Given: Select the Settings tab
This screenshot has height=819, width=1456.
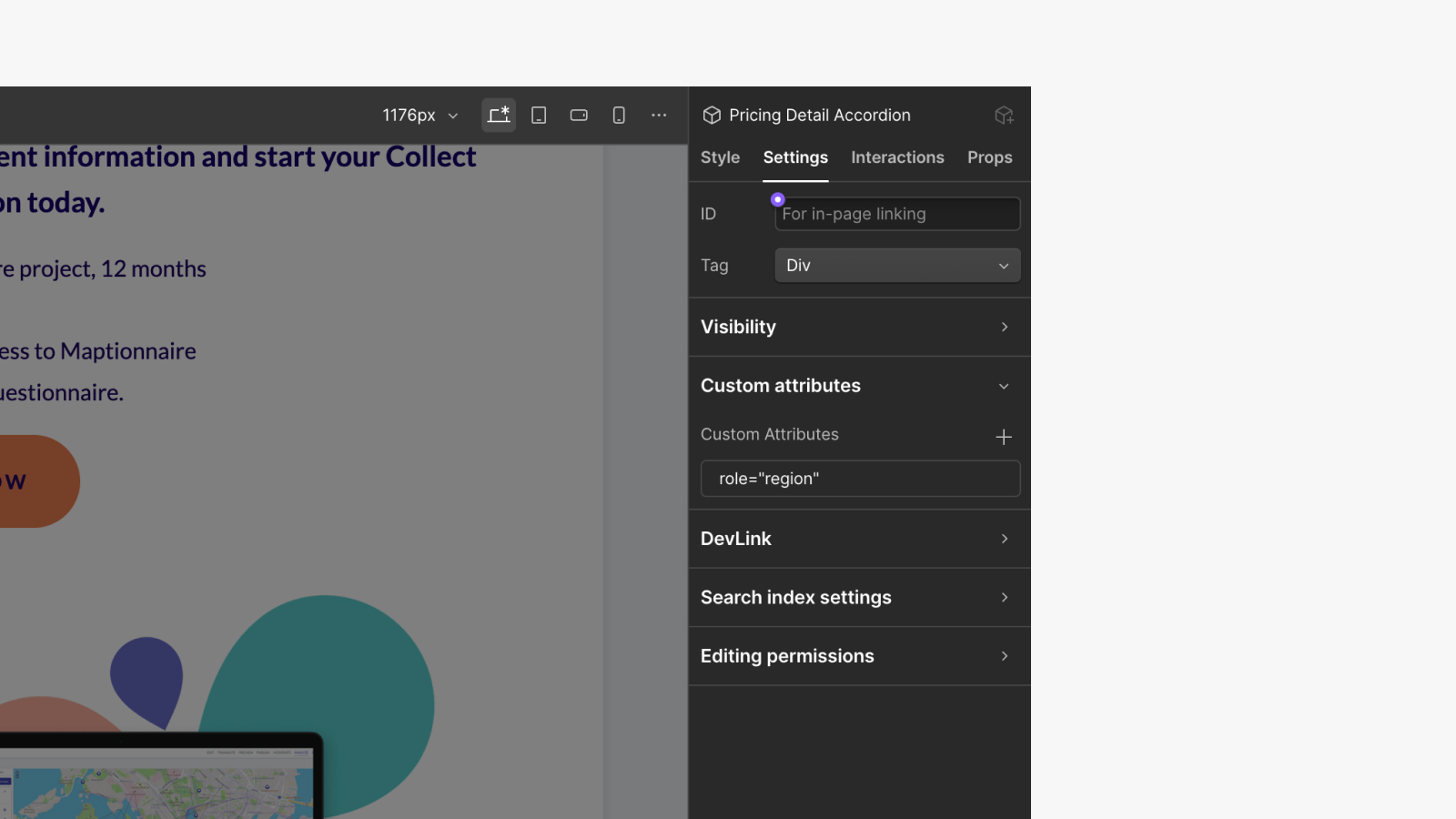Looking at the screenshot, I should coord(795,157).
